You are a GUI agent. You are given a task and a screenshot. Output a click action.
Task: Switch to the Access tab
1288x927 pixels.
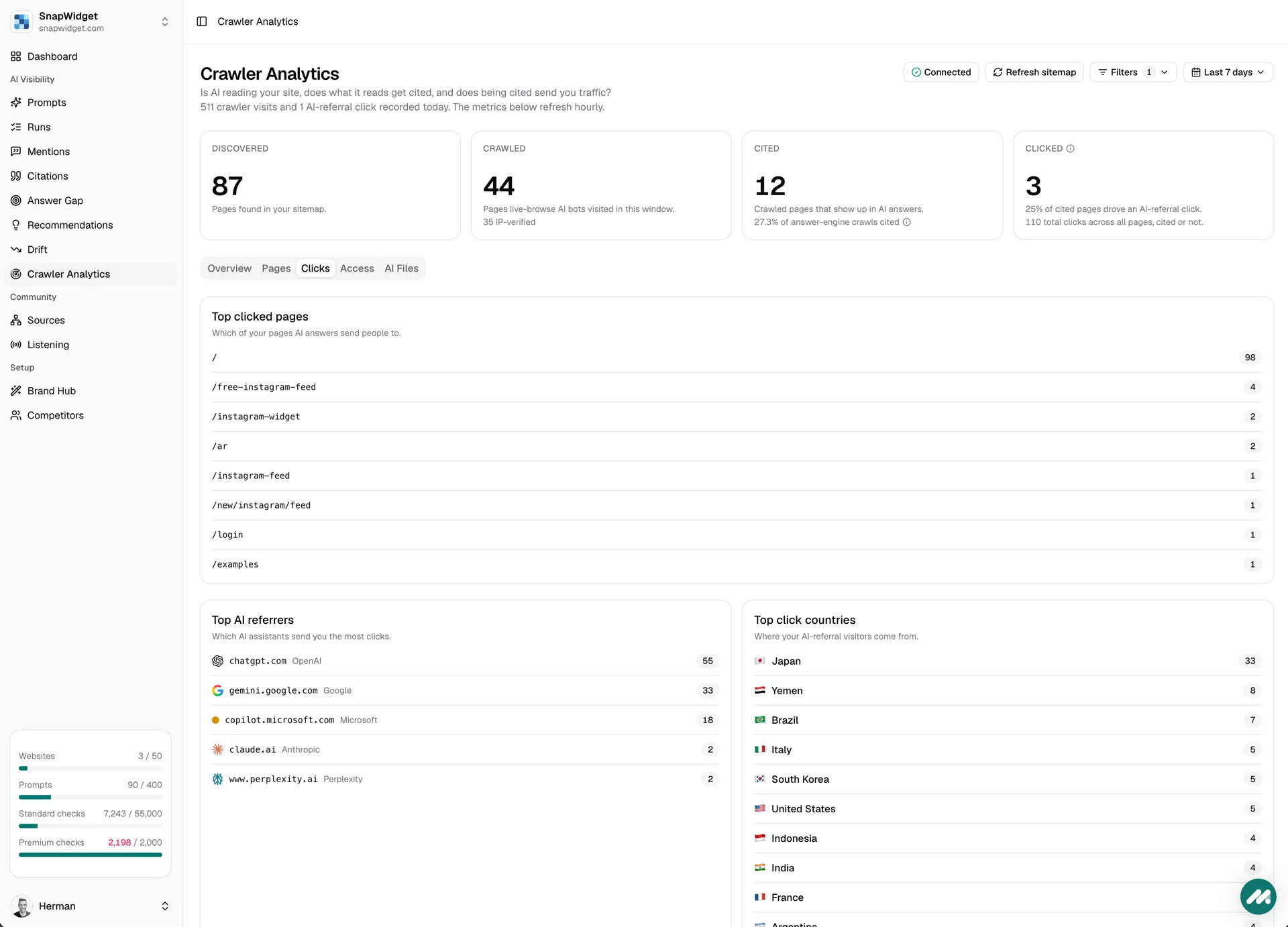[357, 268]
